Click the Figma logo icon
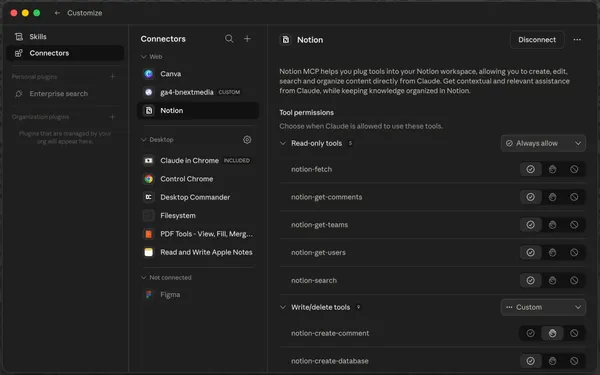This screenshot has height=375, width=600. click(148, 294)
